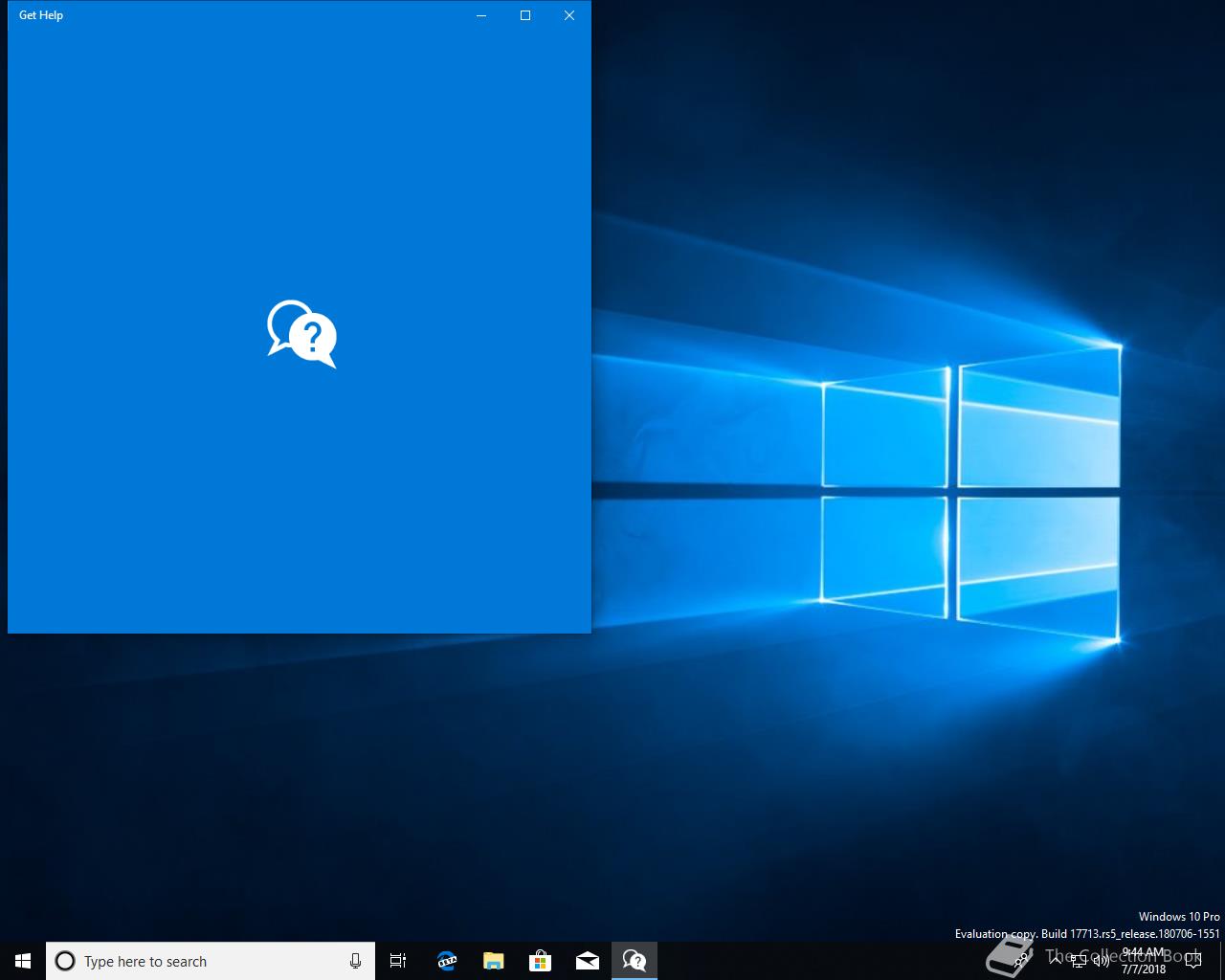Open the network status tray icon
The image size is (1225, 980).
[x=1079, y=961]
